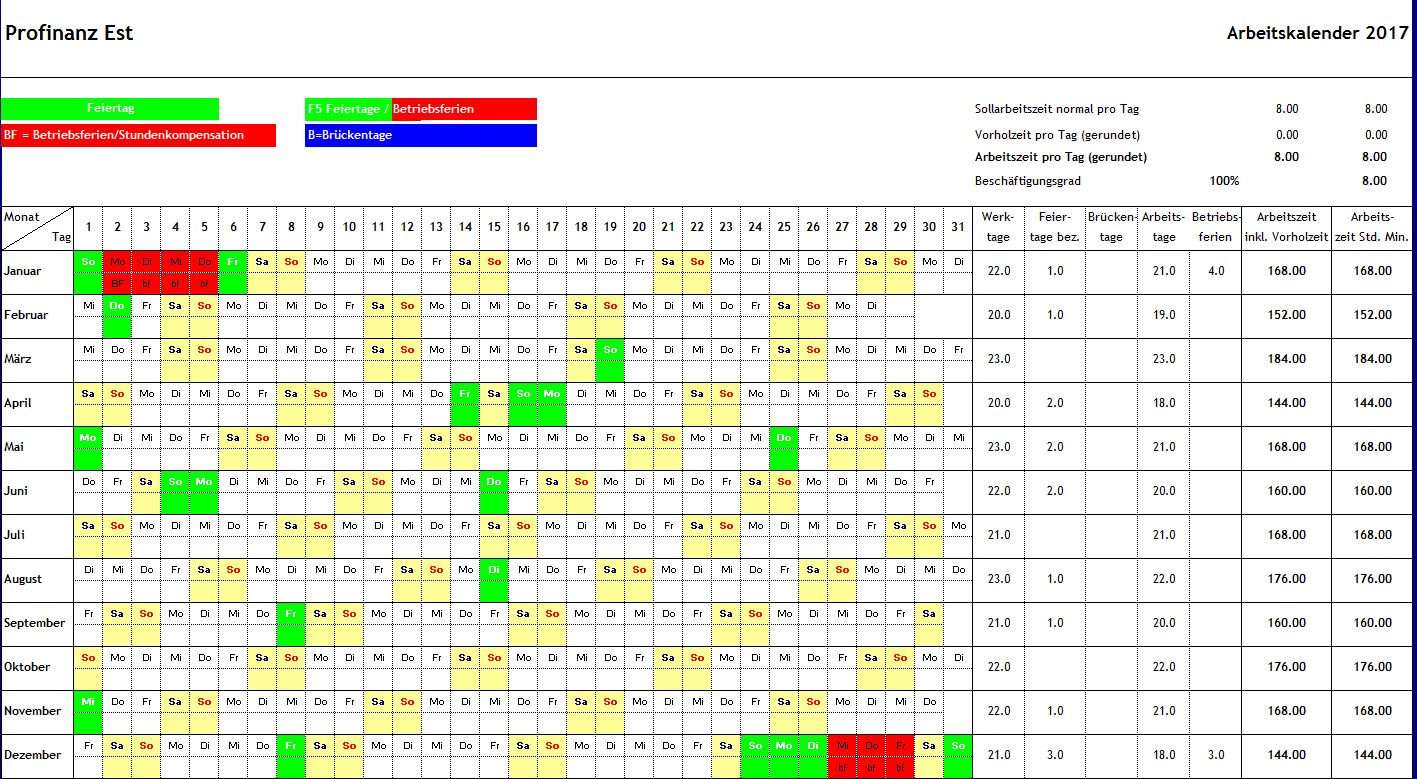The width and height of the screenshot is (1417, 779).
Task: Select the Arbeitszeit pro Tag (gerundet) label
Action: (x=1060, y=157)
